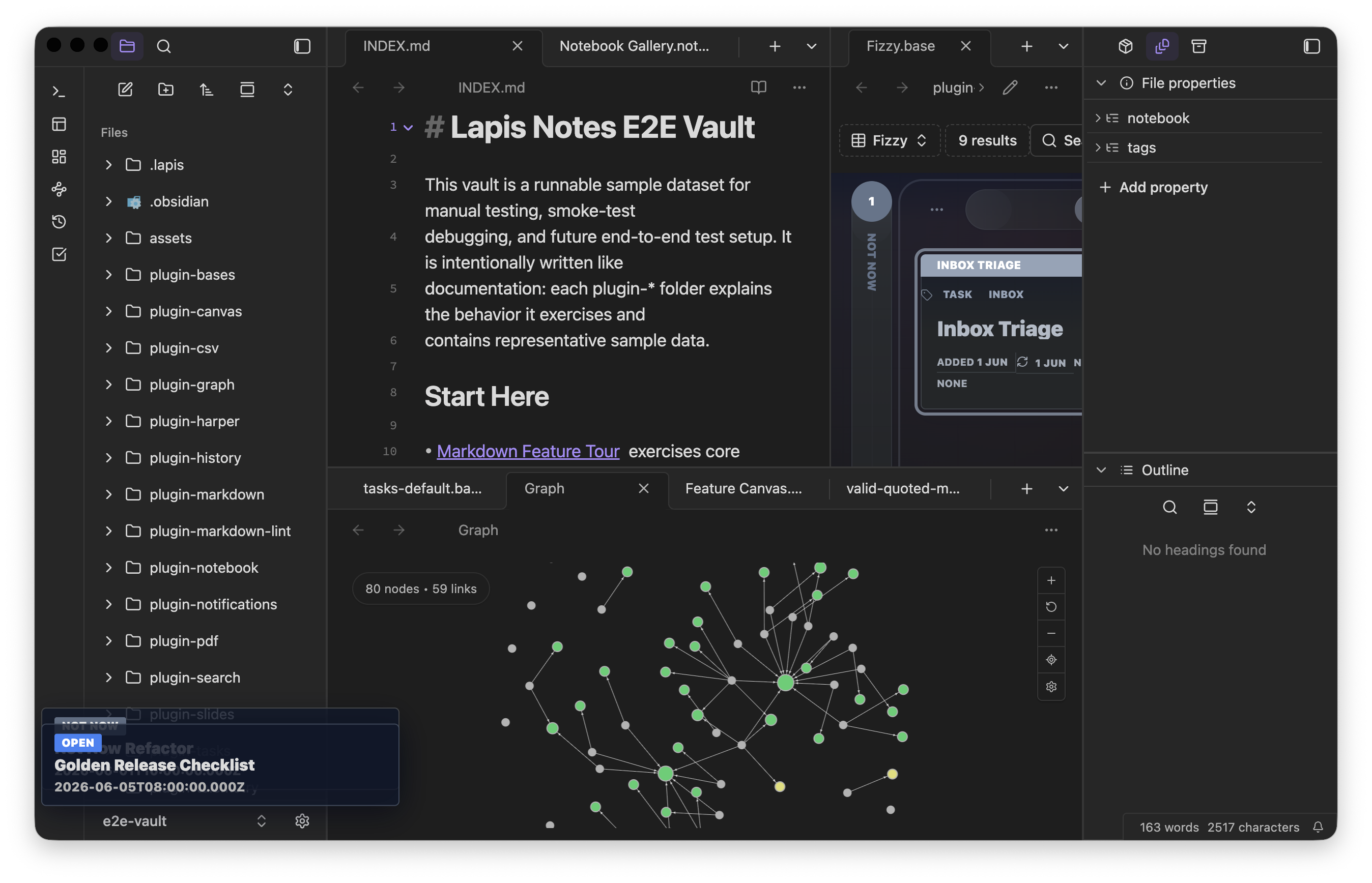Click Add property

(1153, 188)
